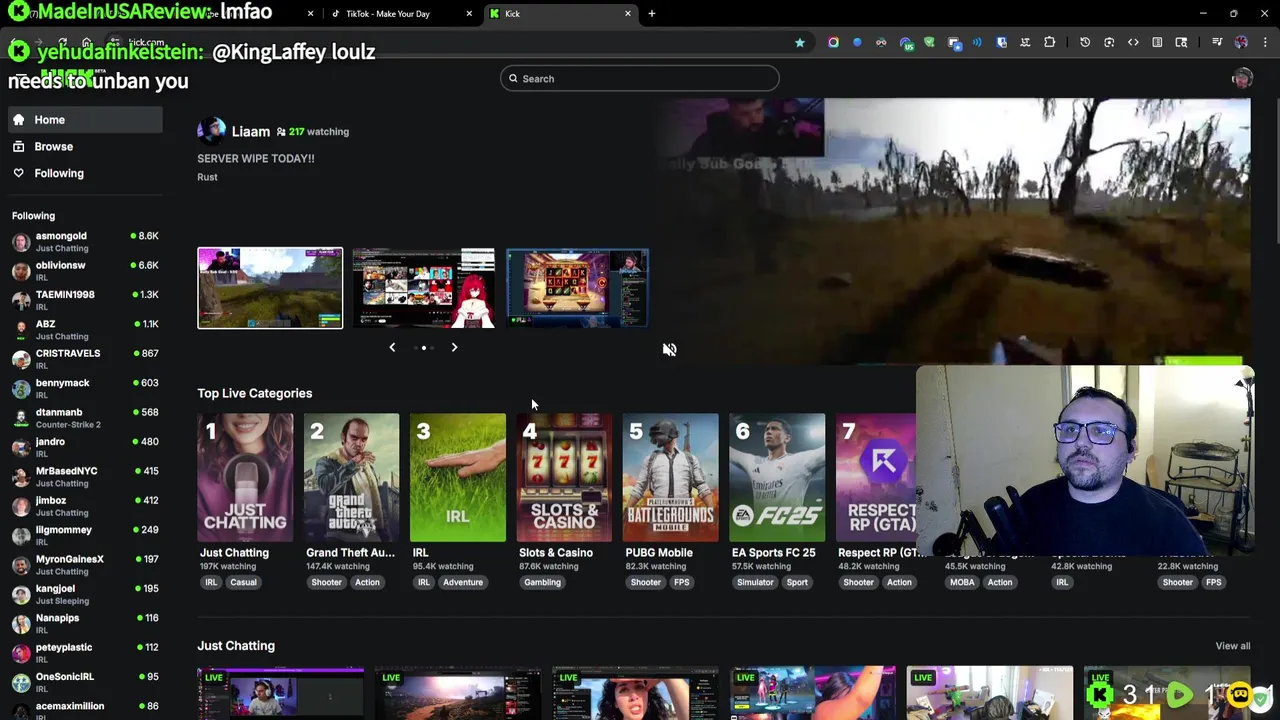Open benny‌mack in Following list
Viewport: 1280px width, 720px height.
85,389
